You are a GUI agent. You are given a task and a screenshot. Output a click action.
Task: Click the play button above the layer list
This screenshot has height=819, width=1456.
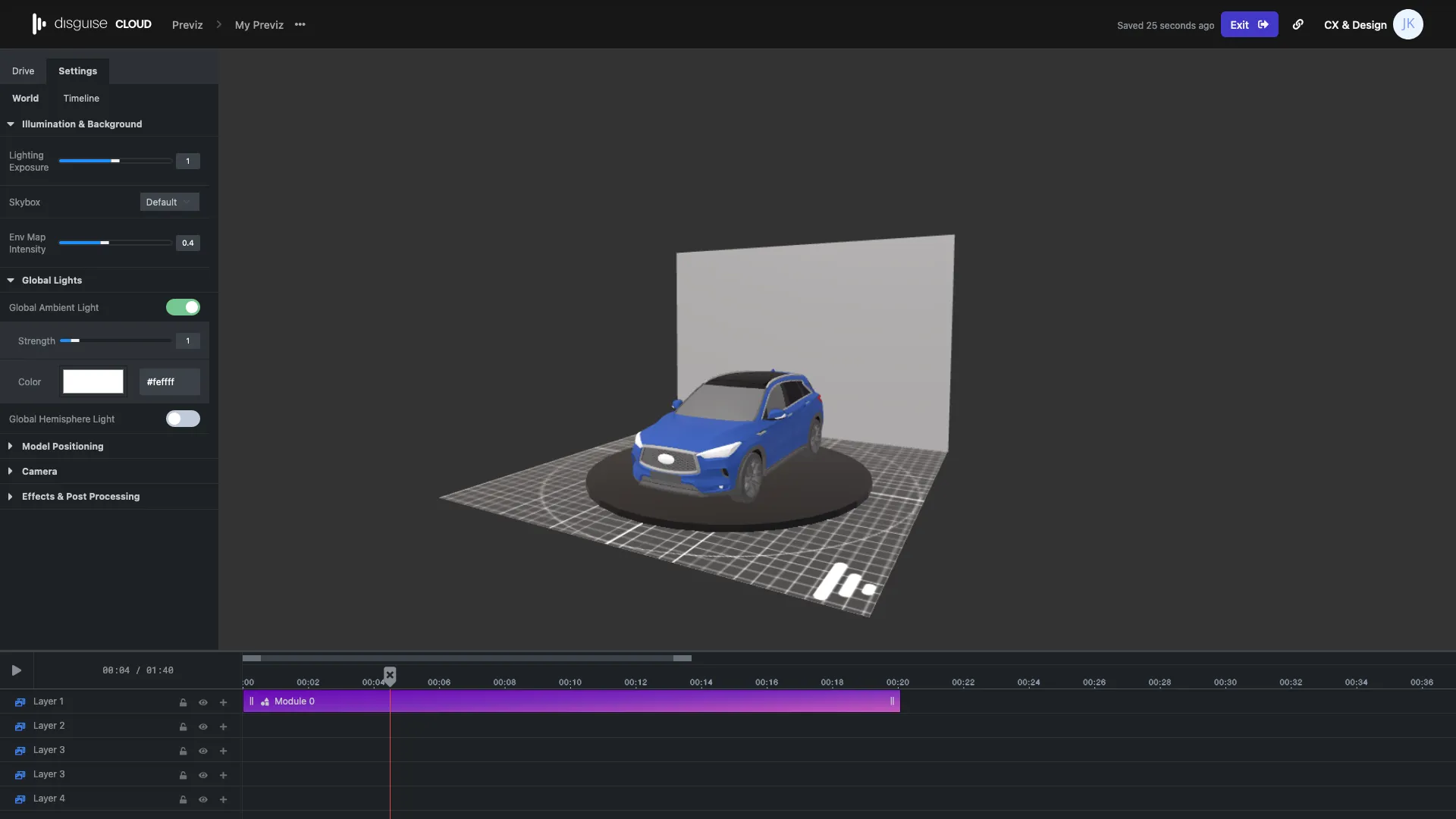[x=15, y=670]
